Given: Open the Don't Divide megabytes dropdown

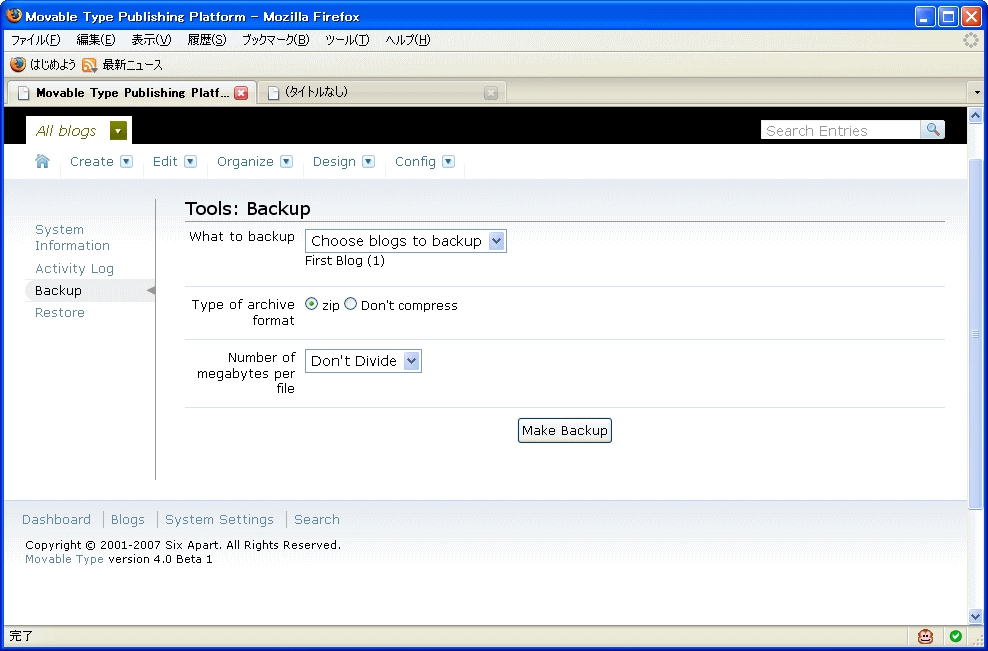Looking at the screenshot, I should coord(363,361).
